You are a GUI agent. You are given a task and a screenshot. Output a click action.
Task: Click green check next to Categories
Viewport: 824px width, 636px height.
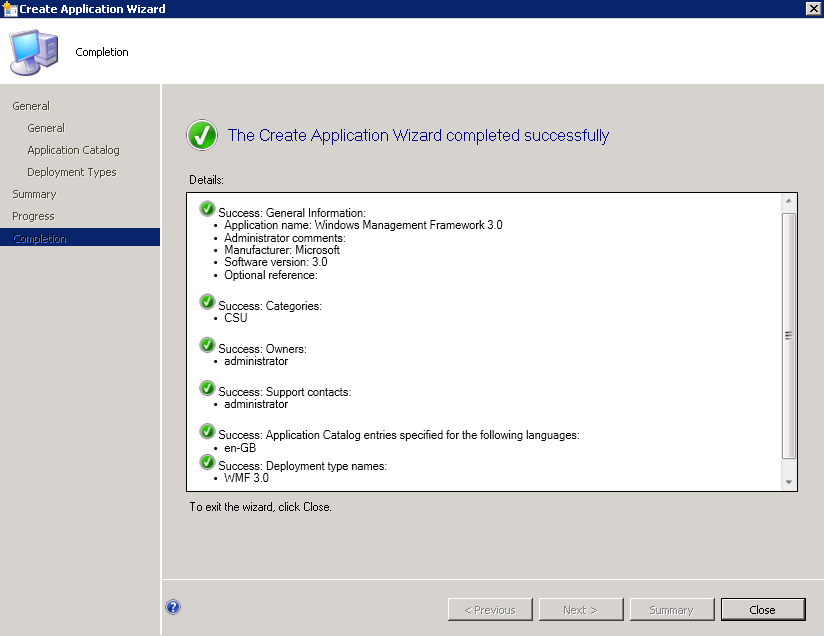[207, 302]
